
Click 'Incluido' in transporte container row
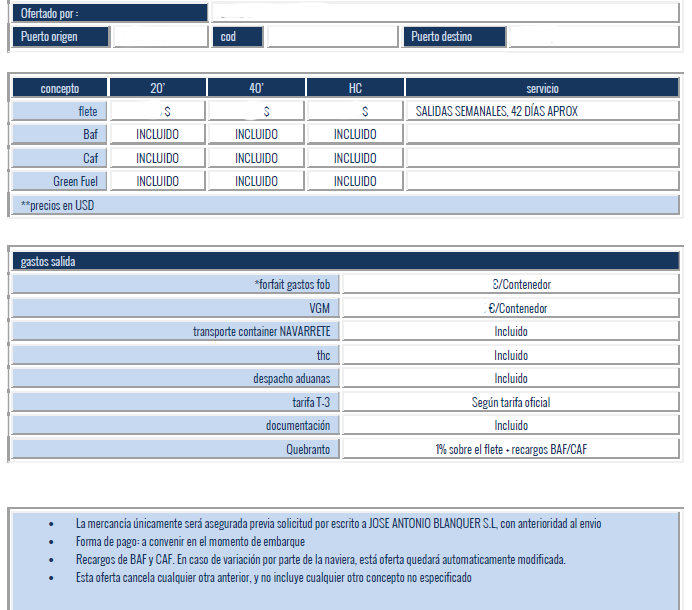[x=511, y=331]
